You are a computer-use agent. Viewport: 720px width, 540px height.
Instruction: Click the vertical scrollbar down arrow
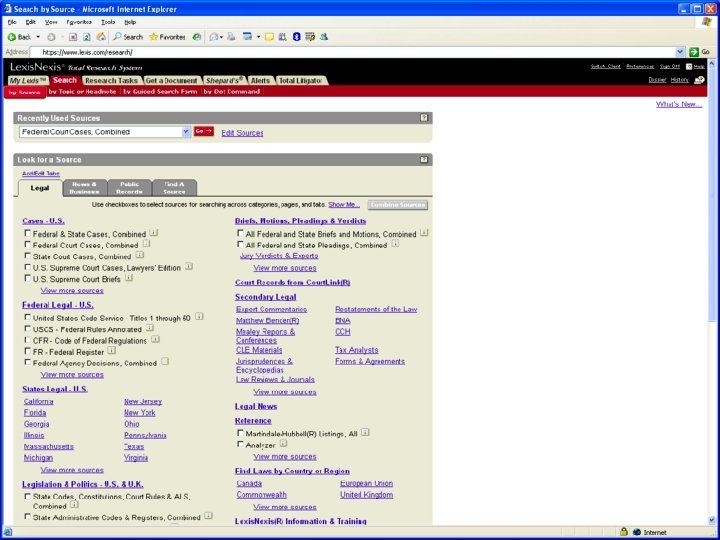(712, 520)
